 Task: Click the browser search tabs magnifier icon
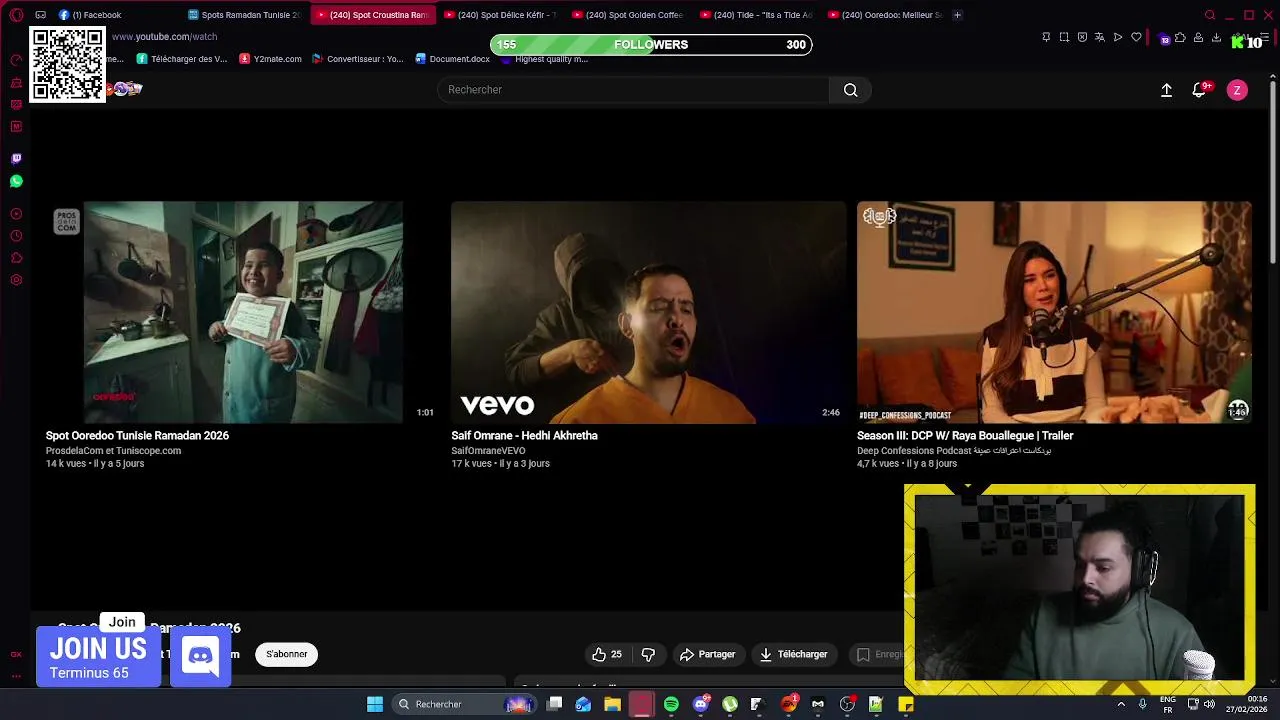[1210, 15]
